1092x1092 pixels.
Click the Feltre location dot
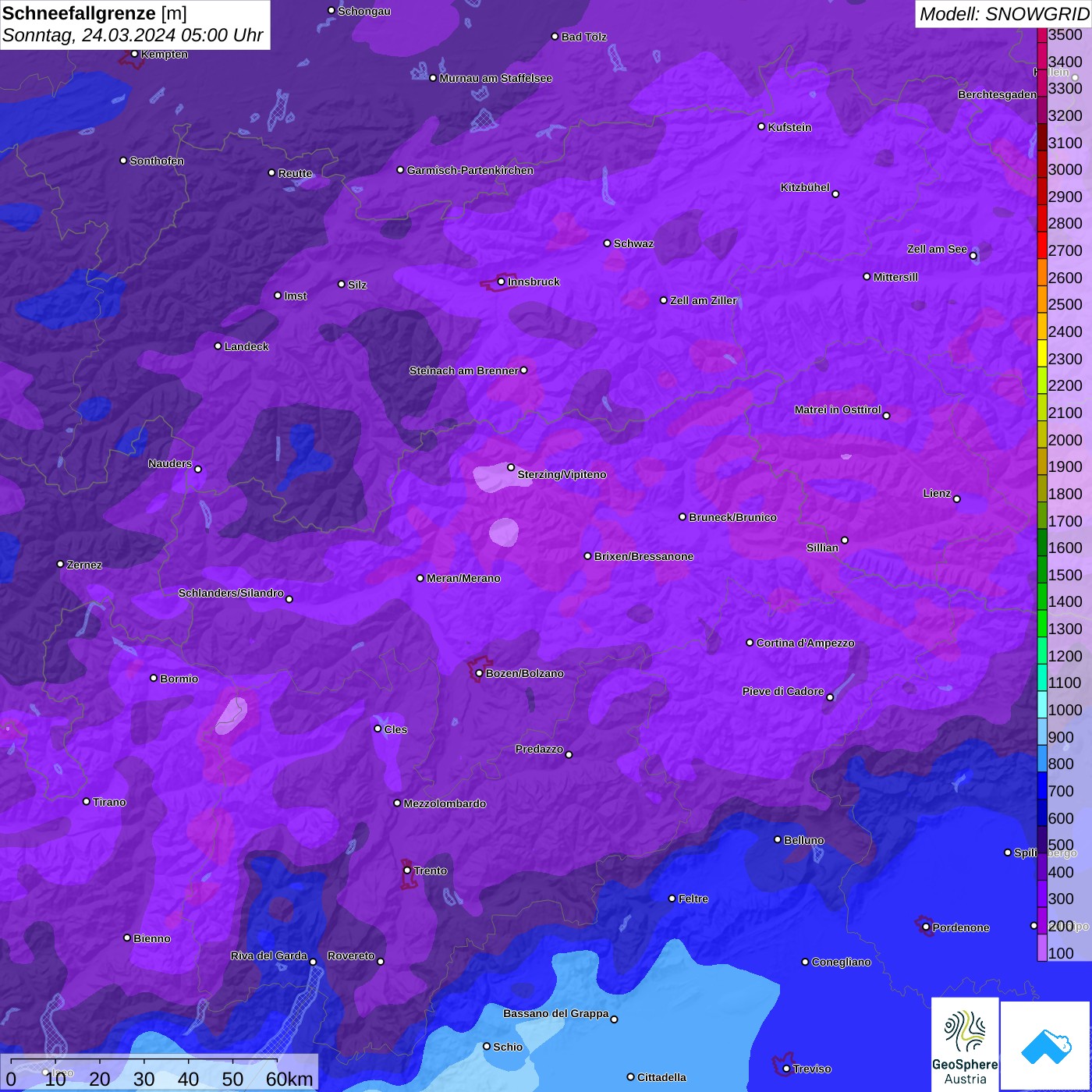pos(672,899)
